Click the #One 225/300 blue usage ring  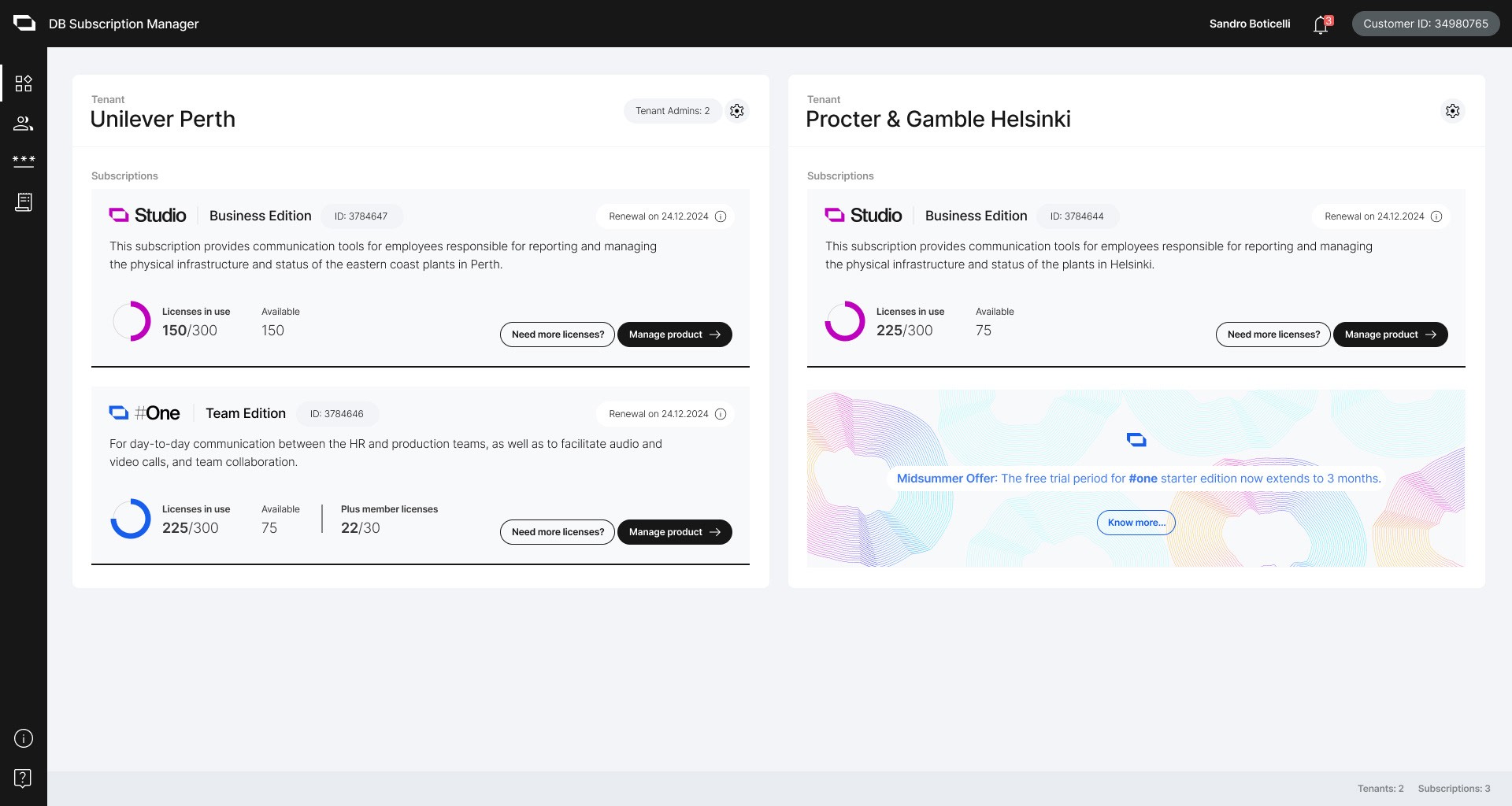click(x=131, y=519)
